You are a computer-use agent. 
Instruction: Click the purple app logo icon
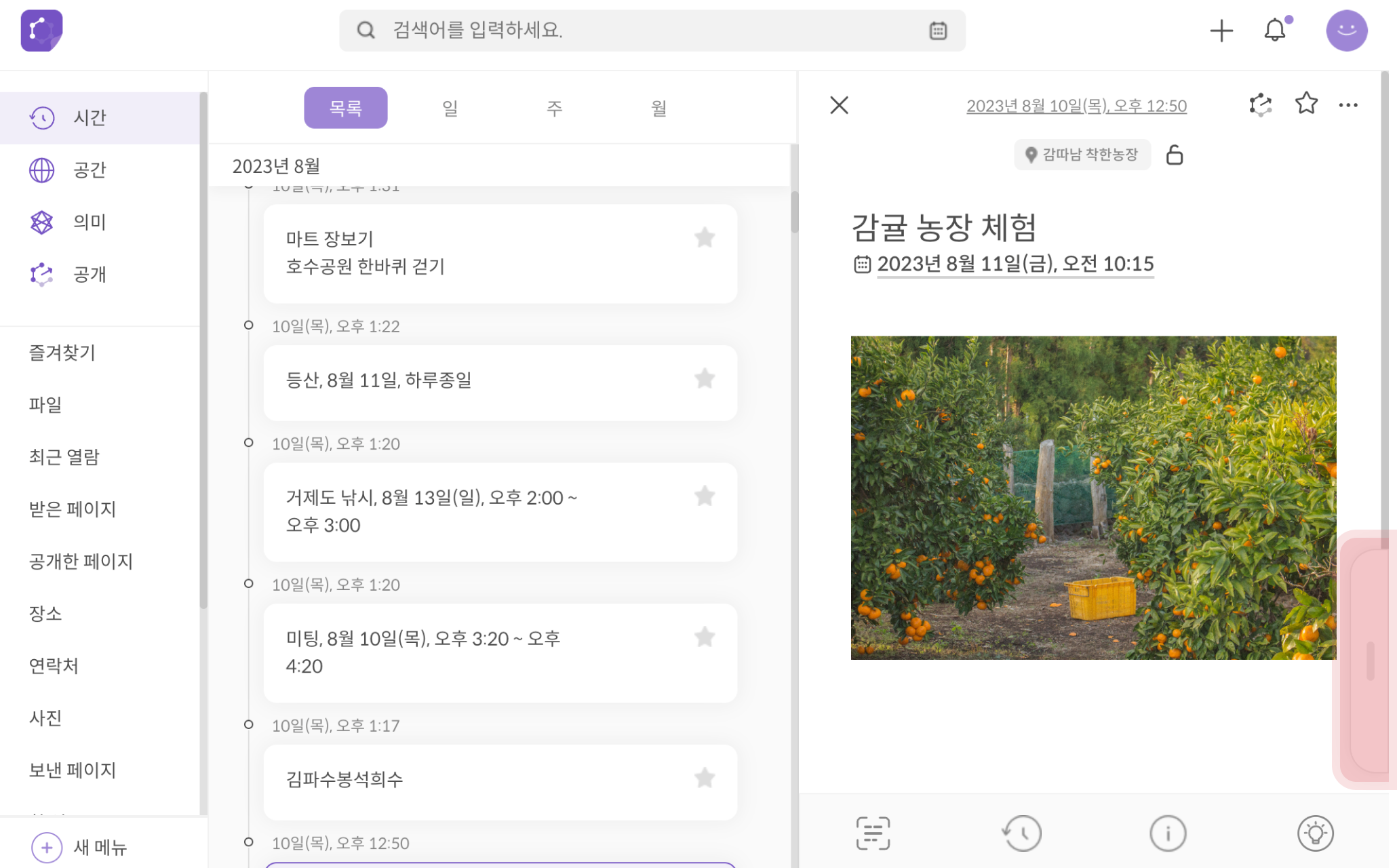click(41, 31)
